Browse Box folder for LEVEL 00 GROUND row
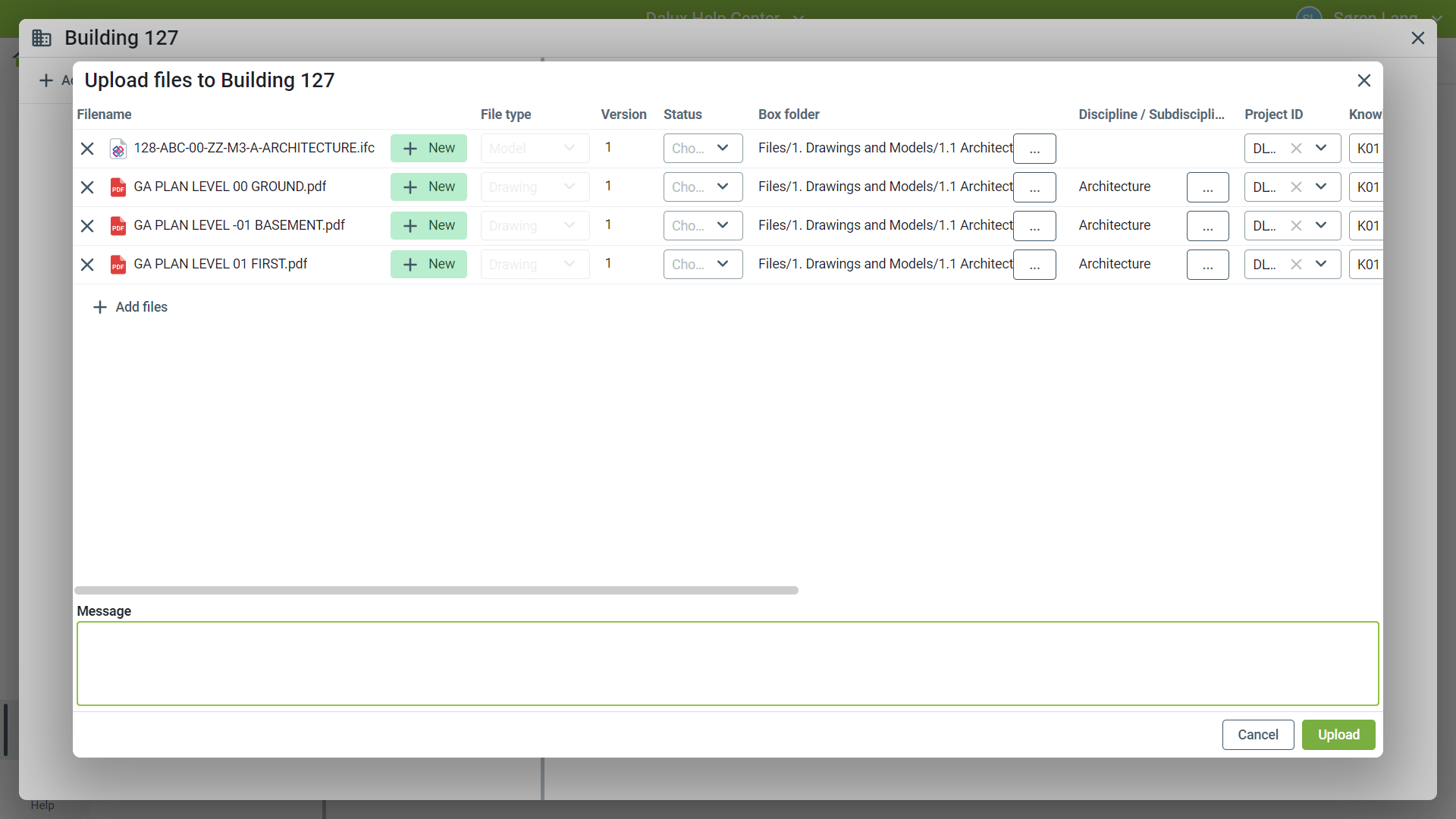This screenshot has height=819, width=1456. pos(1034,187)
